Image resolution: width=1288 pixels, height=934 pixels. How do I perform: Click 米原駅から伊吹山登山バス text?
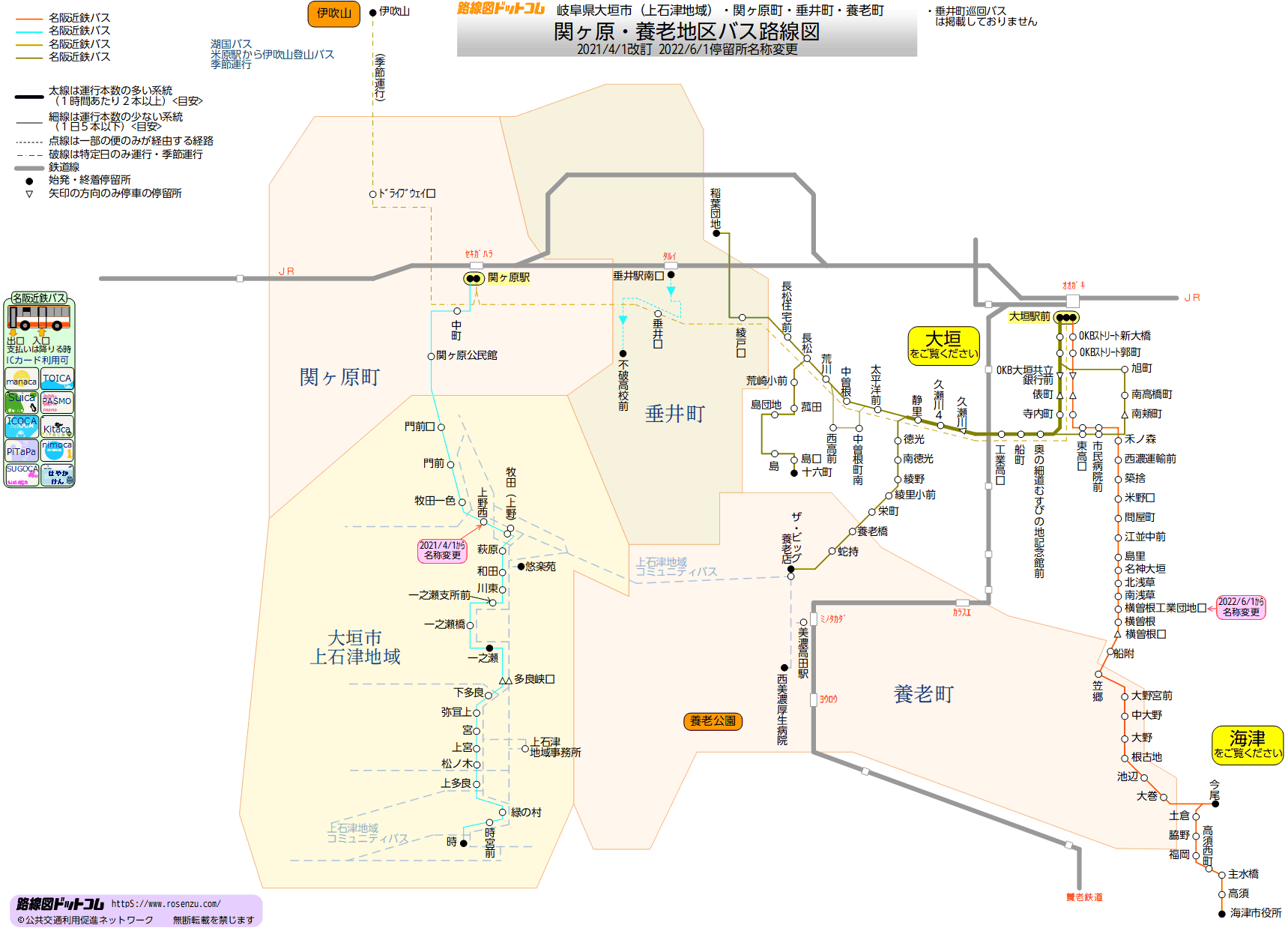(x=272, y=55)
